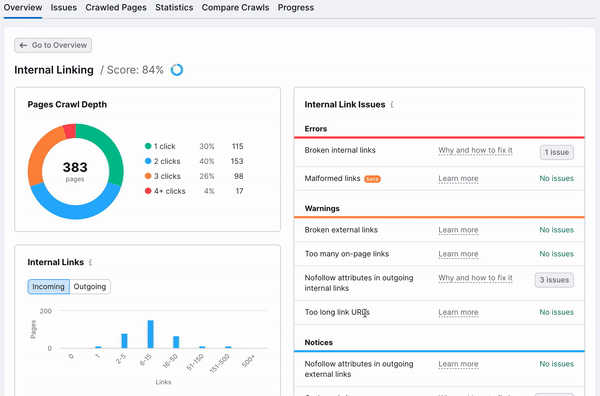Click the 16-50 links bar in the chart
Screen dimensions: 600x396
tap(176, 342)
